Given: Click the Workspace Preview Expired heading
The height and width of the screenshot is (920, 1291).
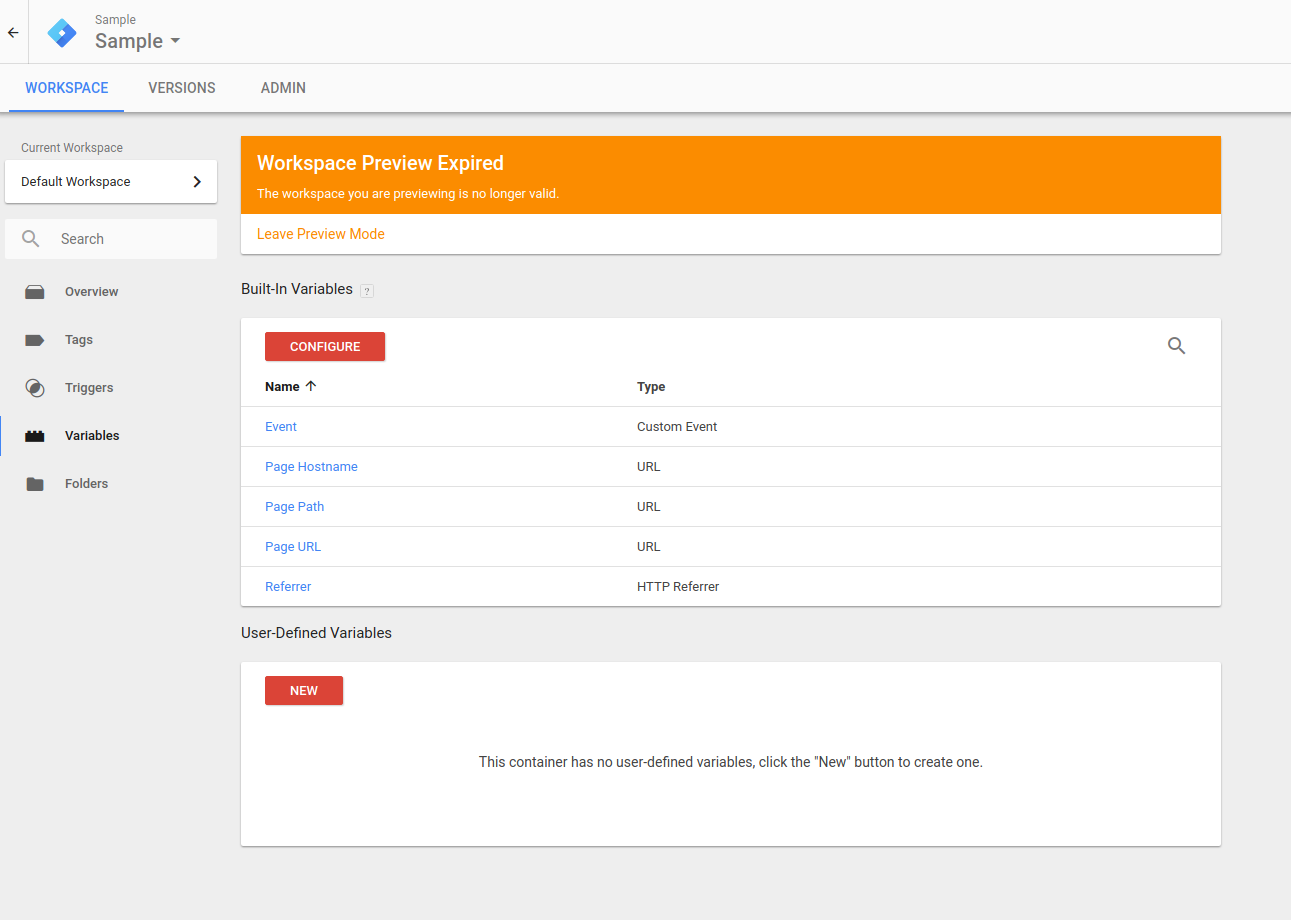Looking at the screenshot, I should (x=380, y=163).
